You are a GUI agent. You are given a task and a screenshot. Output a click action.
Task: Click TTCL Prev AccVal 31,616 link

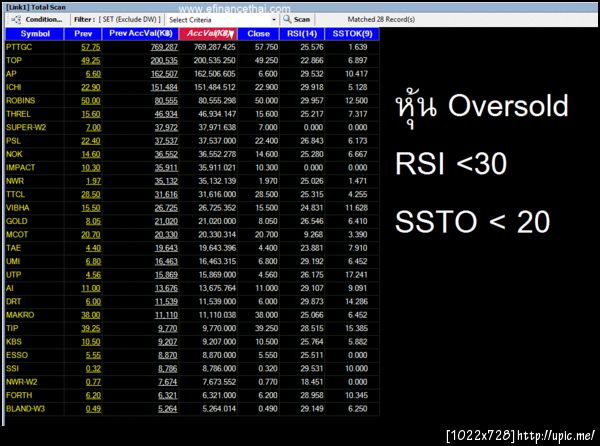click(166, 194)
